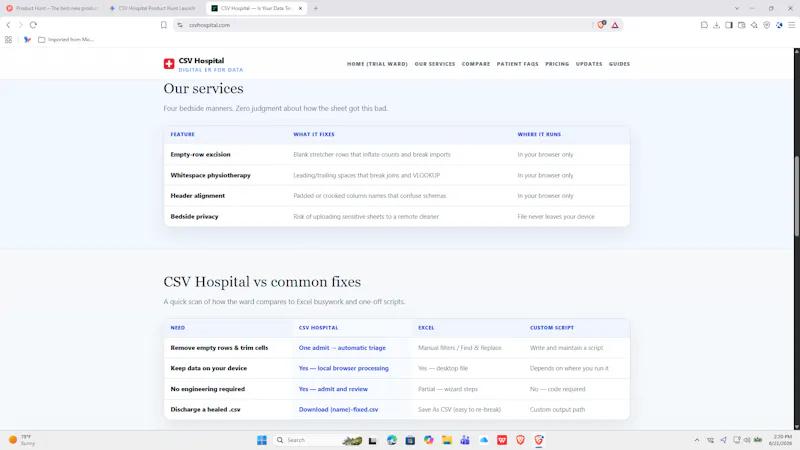Open the downloads icon
The width and height of the screenshot is (800, 450).
point(716,24)
